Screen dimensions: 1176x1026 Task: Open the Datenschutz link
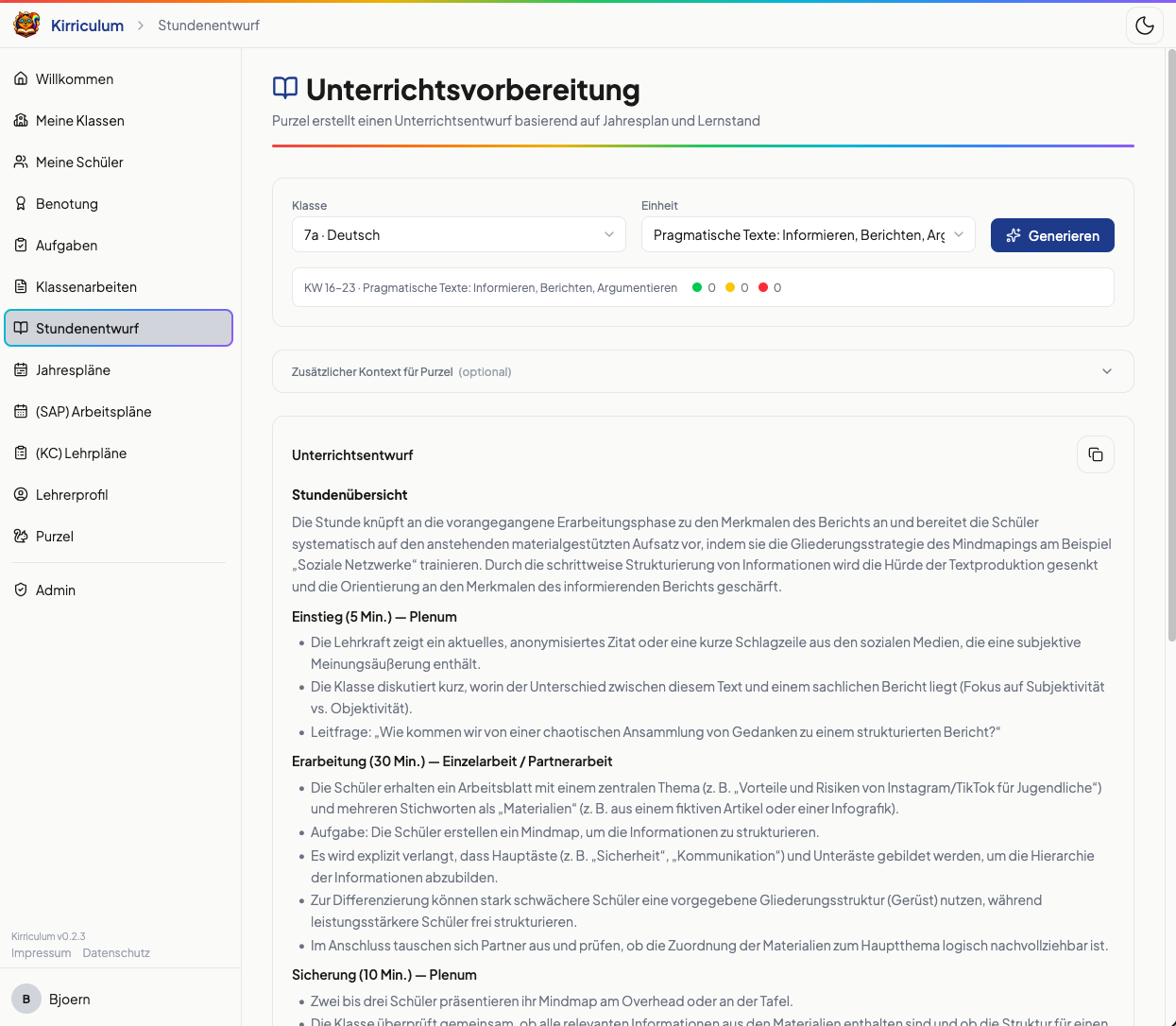tap(116, 952)
